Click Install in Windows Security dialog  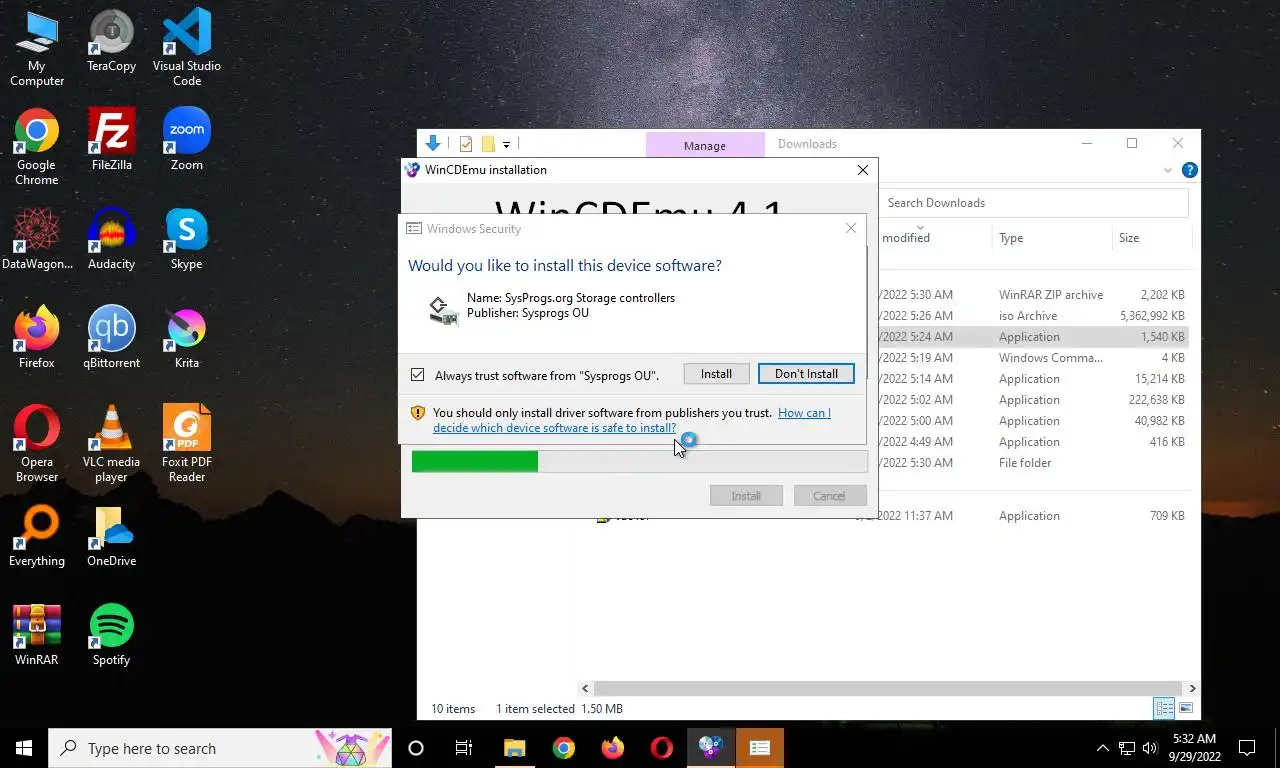(716, 374)
